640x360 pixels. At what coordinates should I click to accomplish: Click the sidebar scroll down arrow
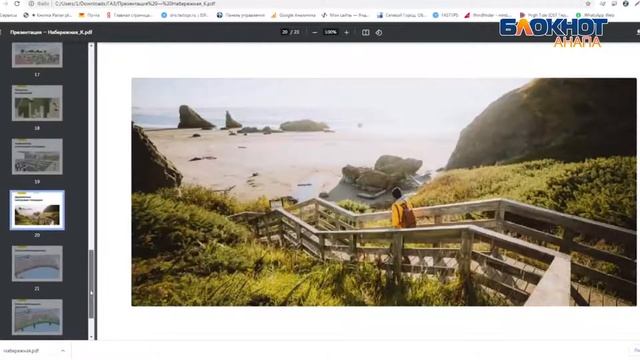(91, 337)
